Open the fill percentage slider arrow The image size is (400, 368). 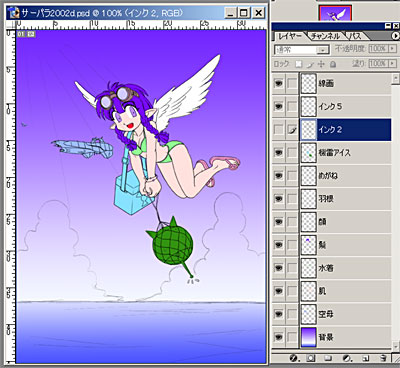point(392,63)
